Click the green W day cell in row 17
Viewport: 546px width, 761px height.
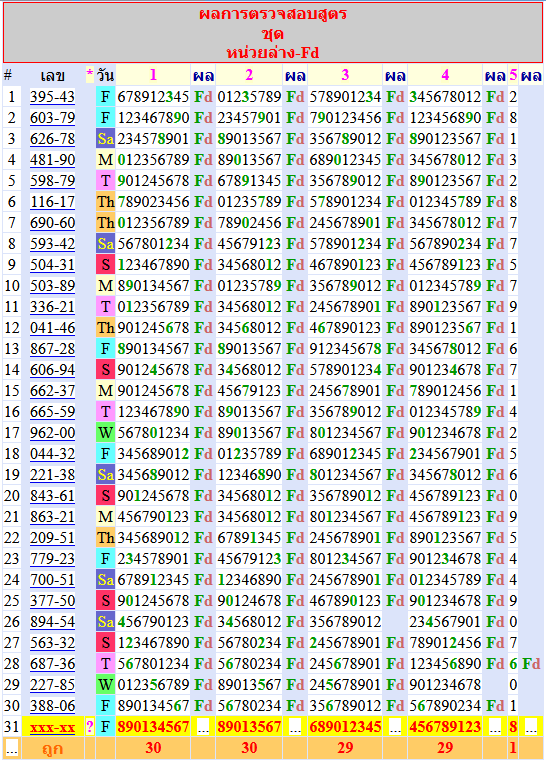click(x=105, y=432)
